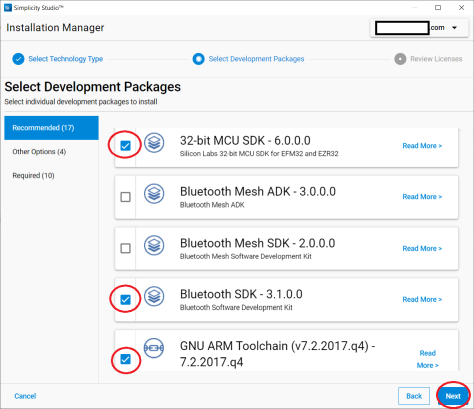Click Select Development Packages step label

pos(256,59)
